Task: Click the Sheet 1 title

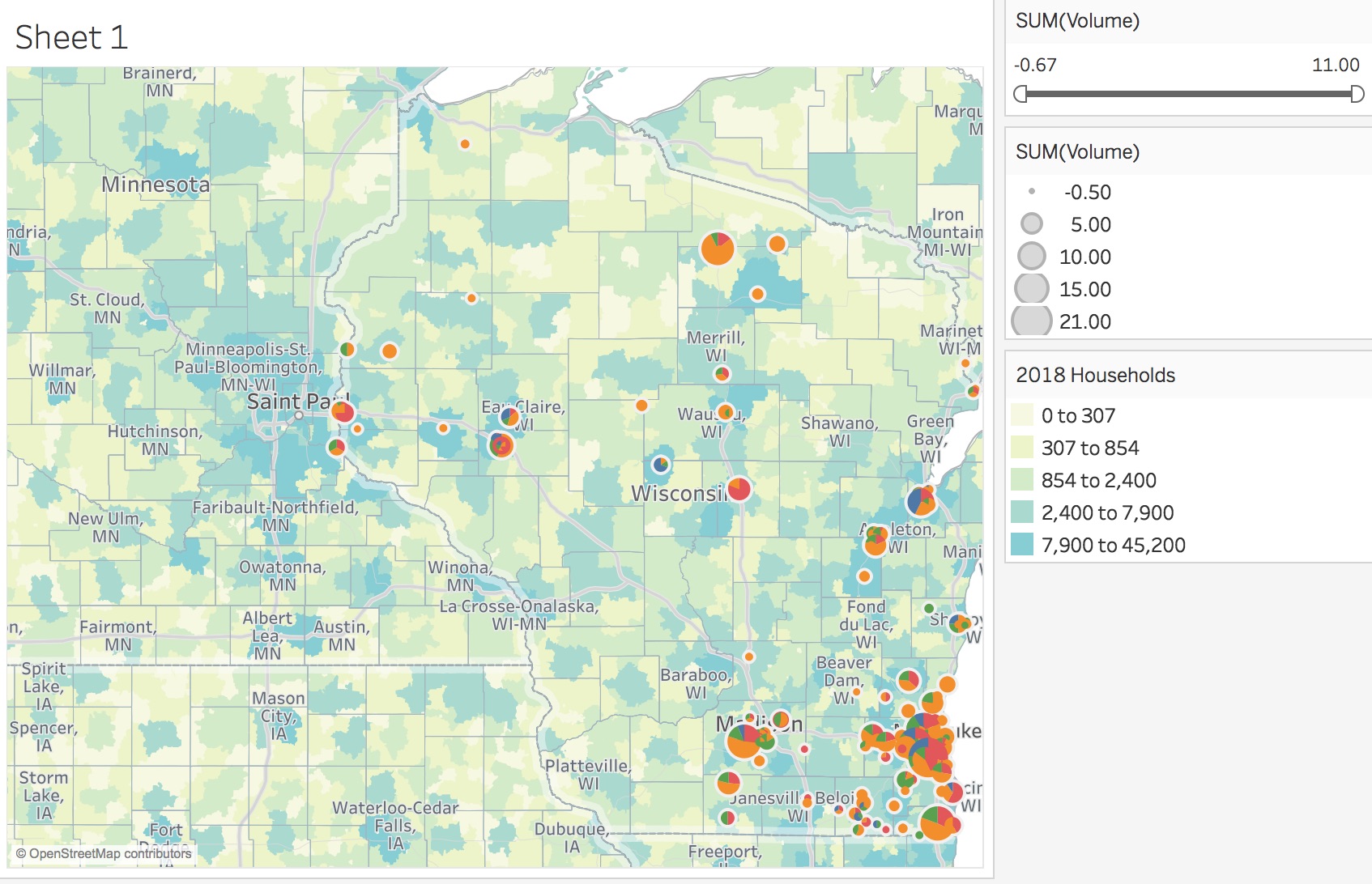Action: 71,37
